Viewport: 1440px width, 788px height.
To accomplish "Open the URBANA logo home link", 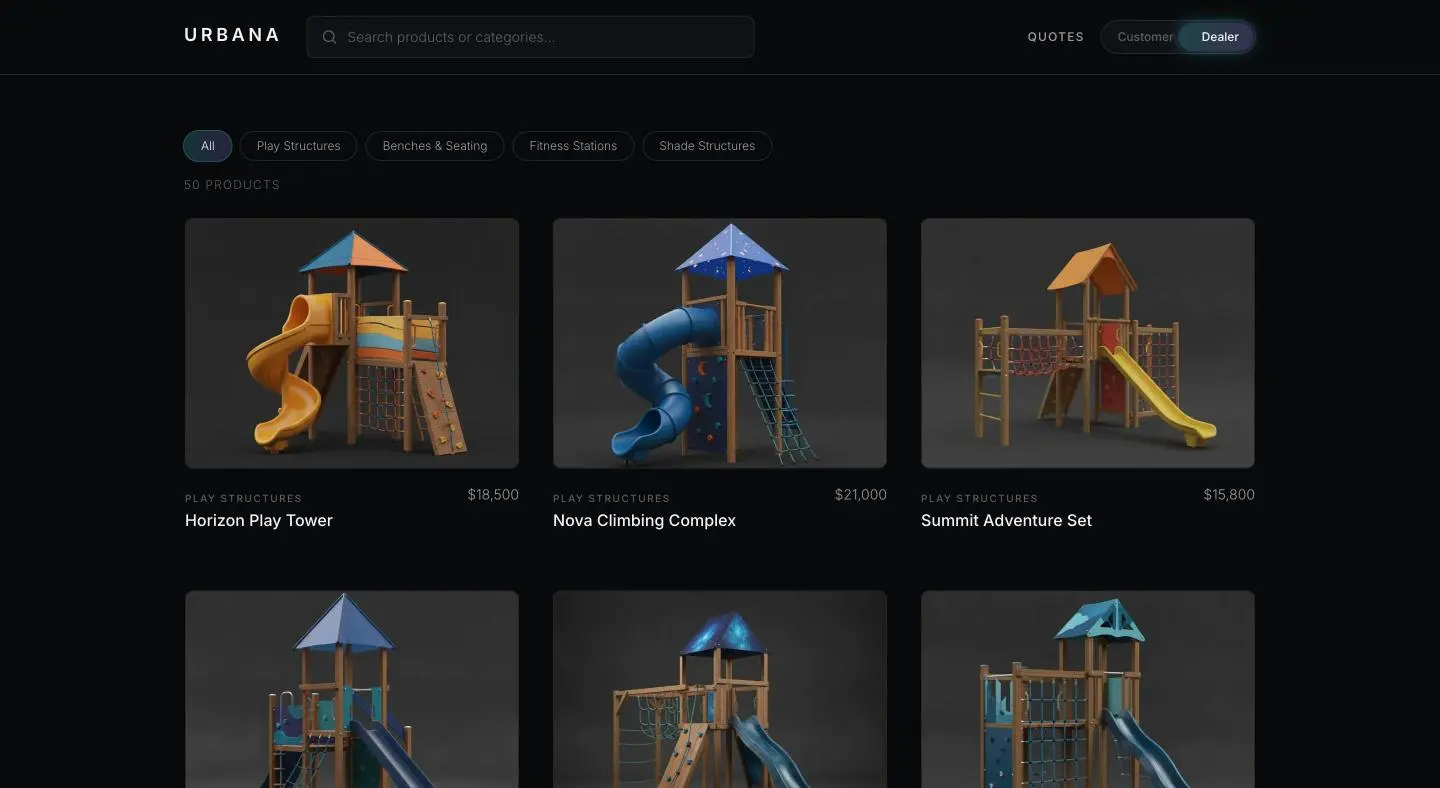I will (x=232, y=35).
